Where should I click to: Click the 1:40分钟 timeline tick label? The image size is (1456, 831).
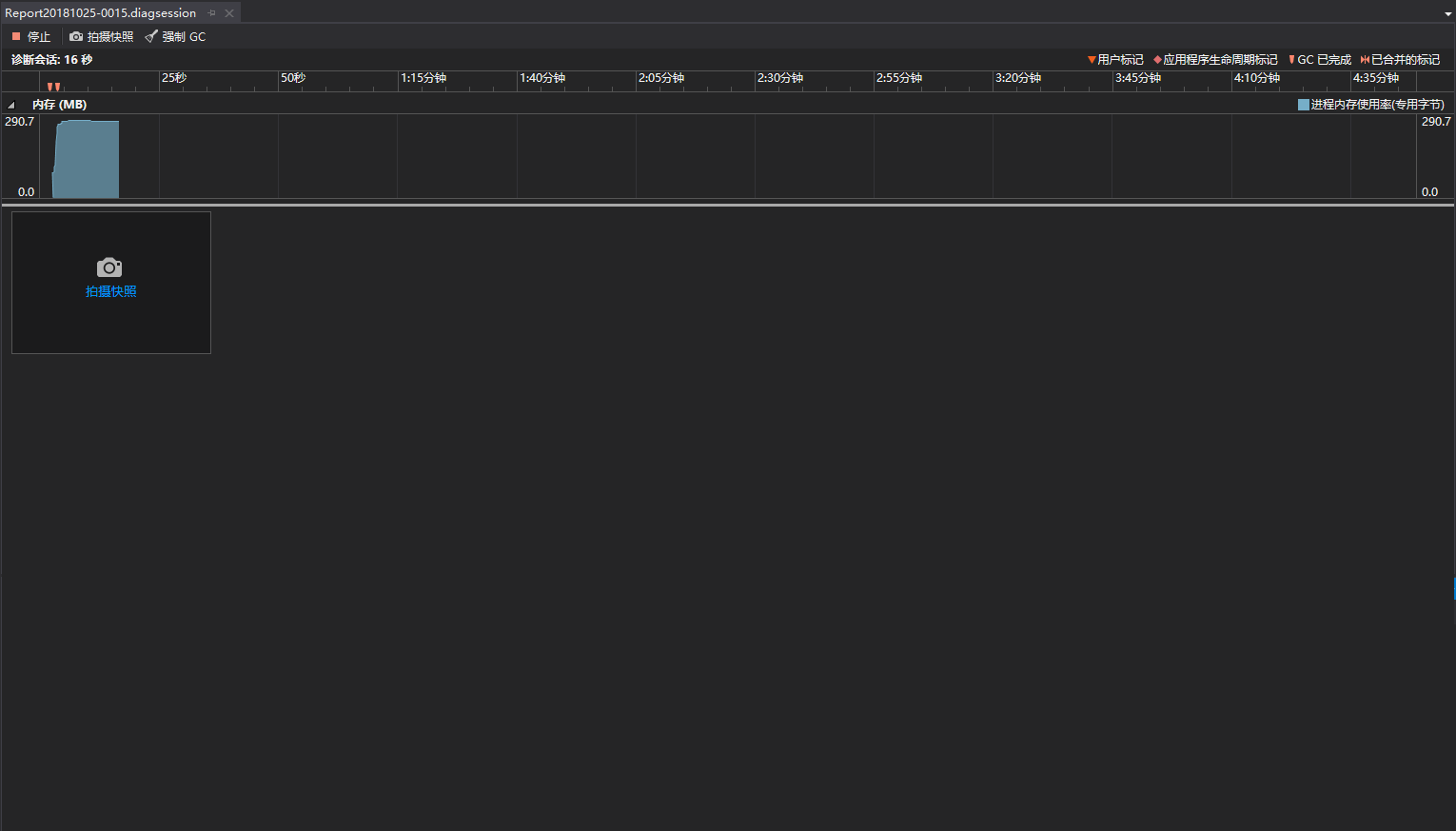542,78
